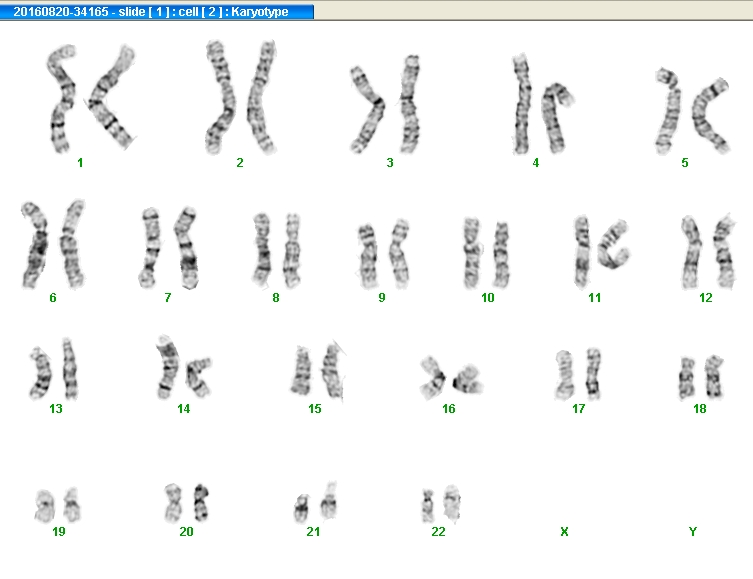753x579 pixels.
Task: Select the chromosome 19 pair image
Action: click(x=58, y=505)
